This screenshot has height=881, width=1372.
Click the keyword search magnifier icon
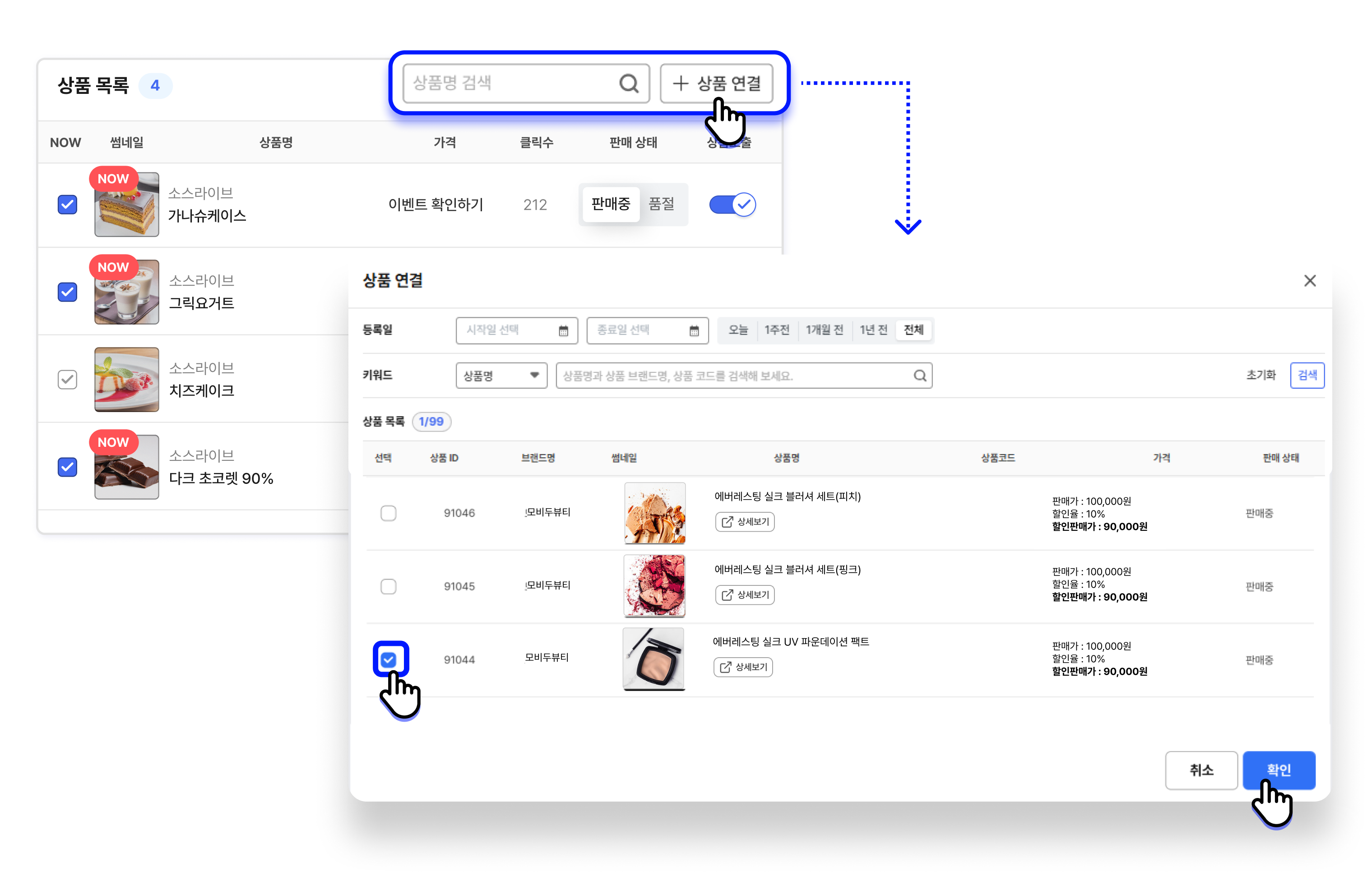[920, 376]
